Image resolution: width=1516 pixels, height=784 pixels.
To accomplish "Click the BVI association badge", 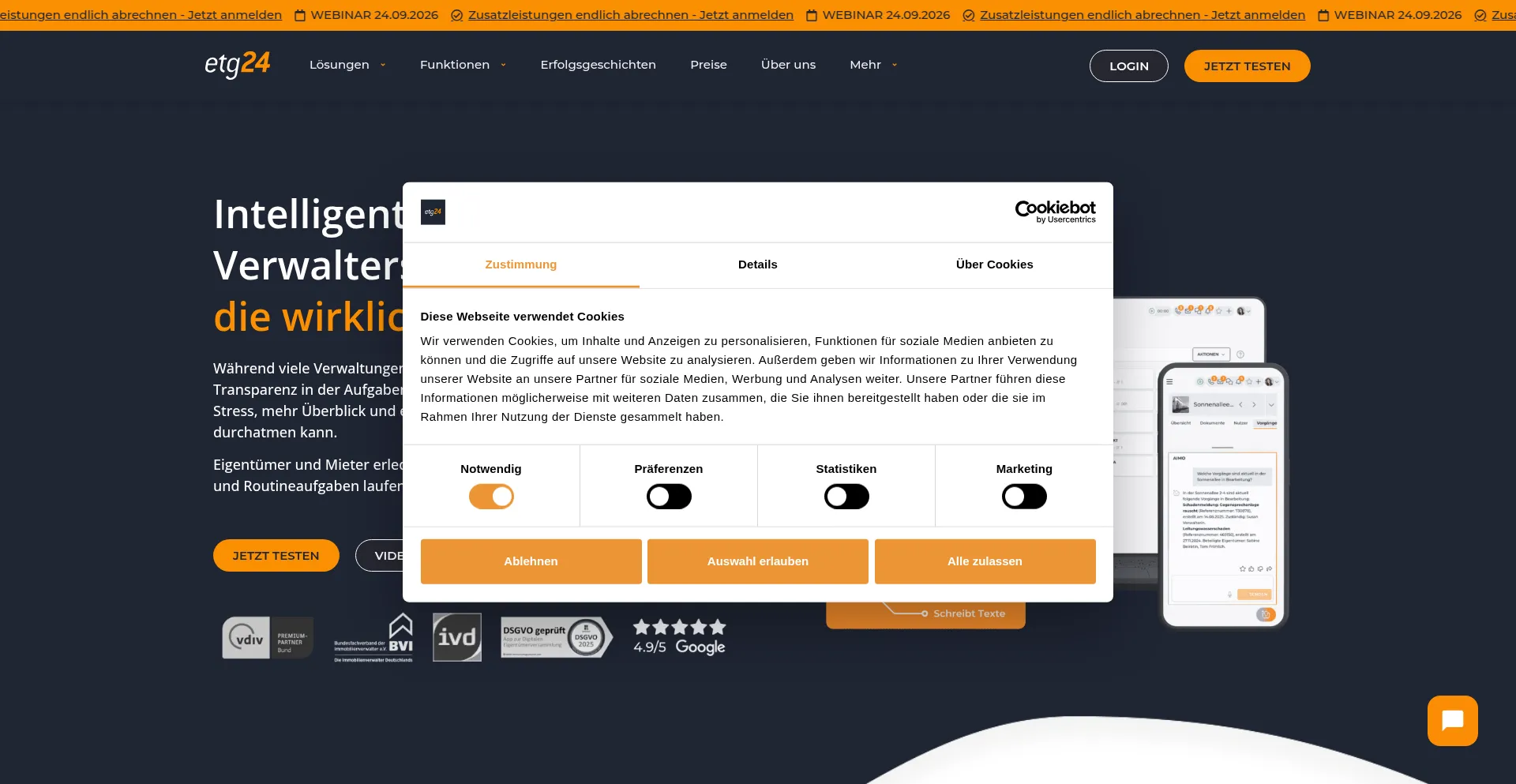I will click(x=373, y=638).
